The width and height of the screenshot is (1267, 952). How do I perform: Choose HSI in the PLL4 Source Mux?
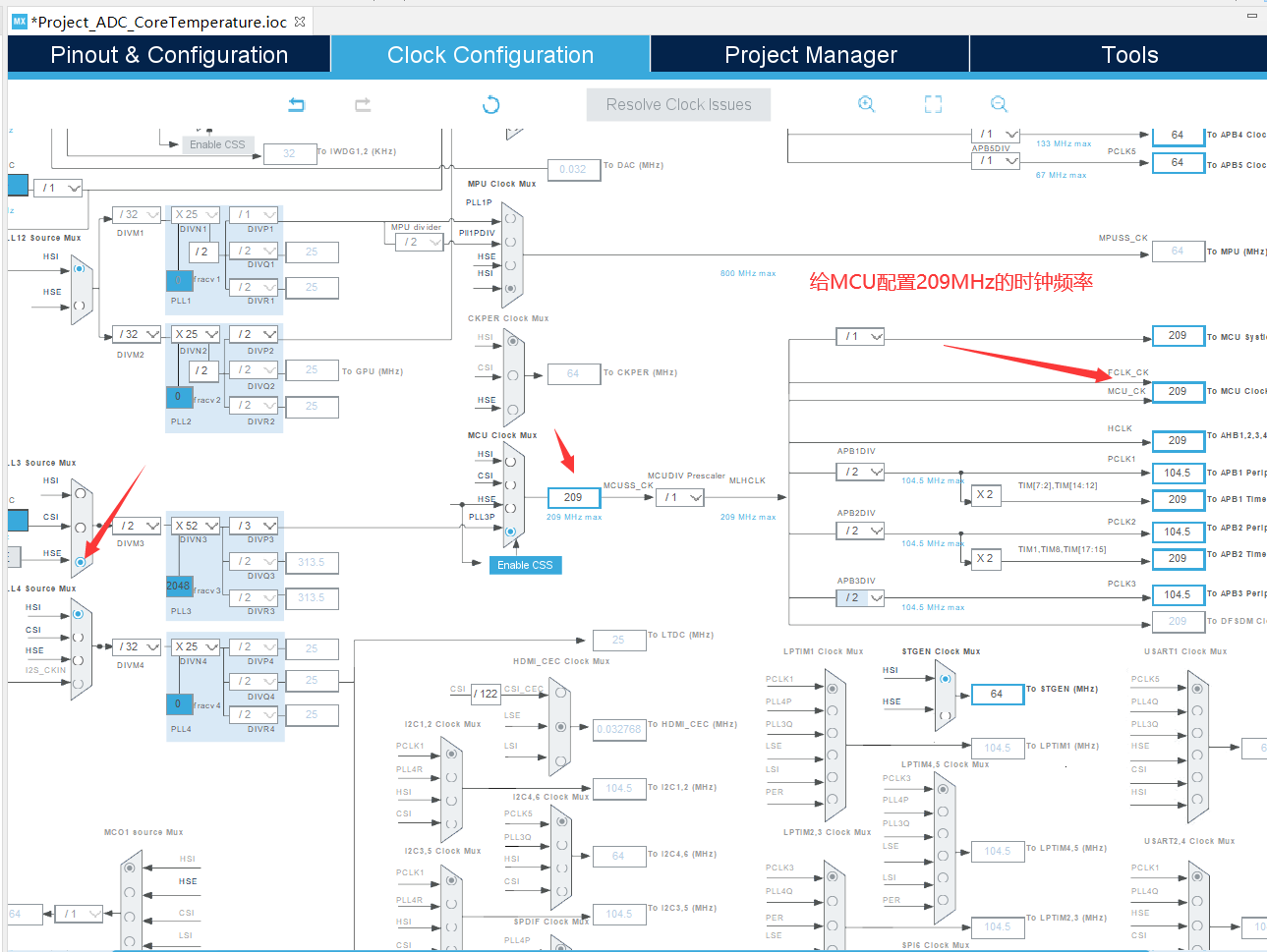click(x=78, y=614)
